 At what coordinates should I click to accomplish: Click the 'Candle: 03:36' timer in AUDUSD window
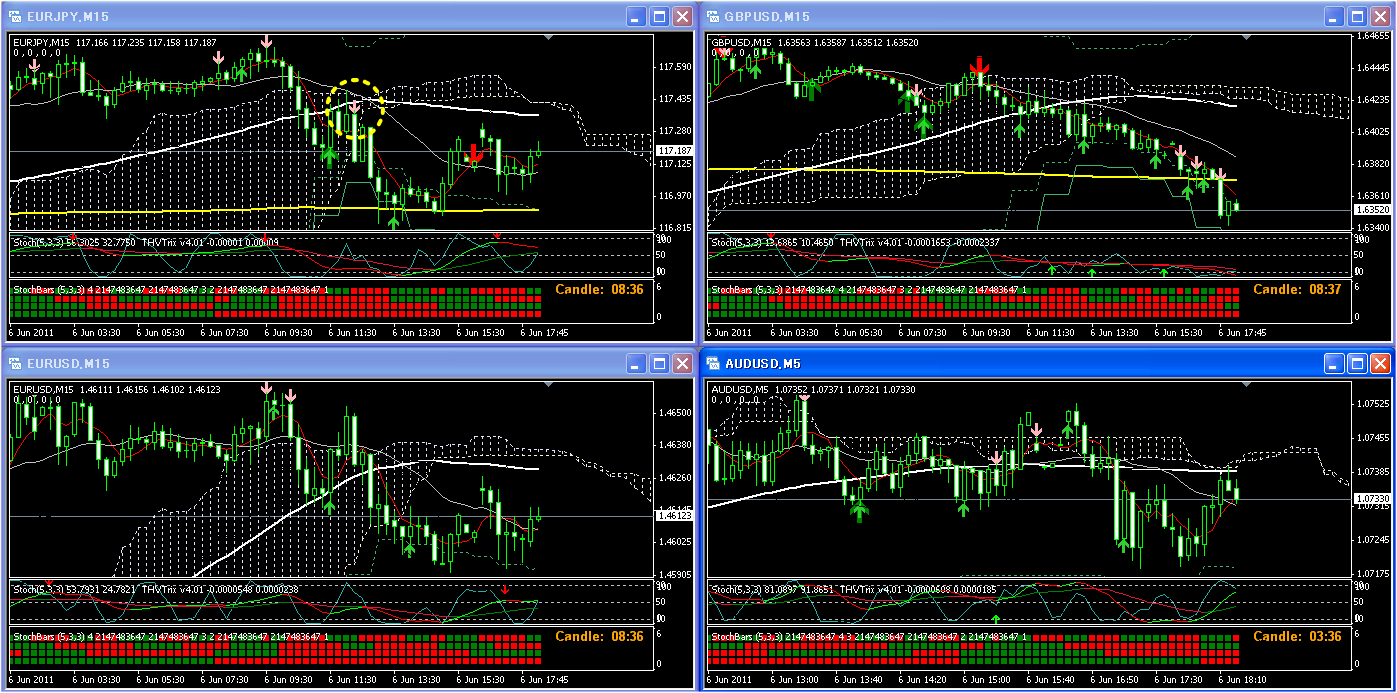[x=1297, y=636]
